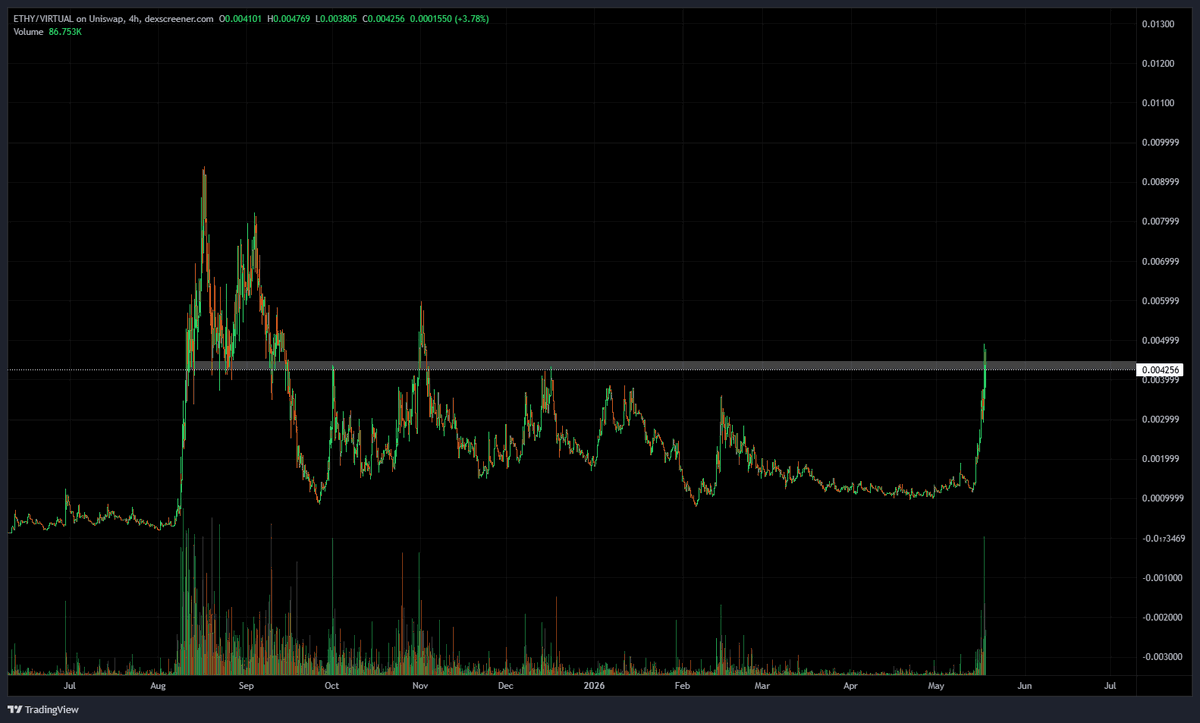This screenshot has height=723, width=1200.
Task: Click the Mar label on time axis
Action: (x=762, y=687)
